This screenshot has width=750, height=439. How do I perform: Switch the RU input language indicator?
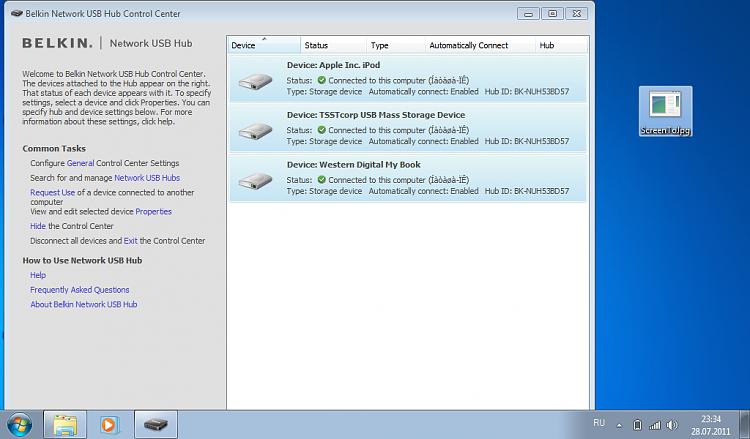point(599,423)
